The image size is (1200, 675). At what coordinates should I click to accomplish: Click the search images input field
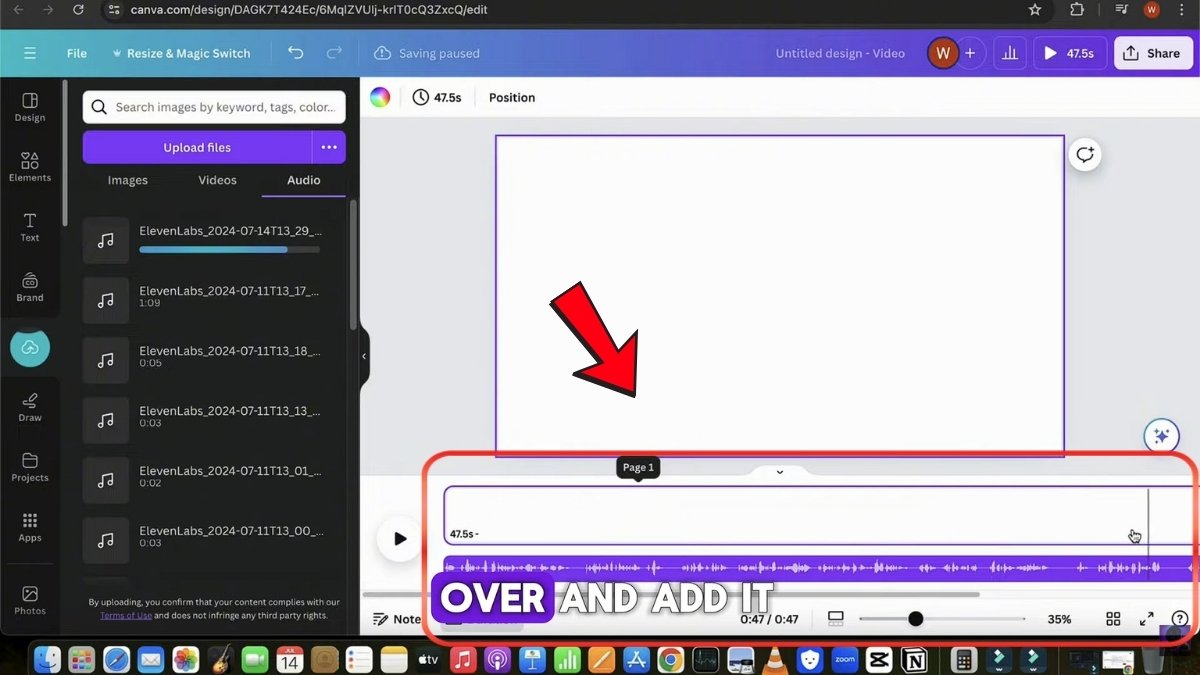(x=224, y=107)
